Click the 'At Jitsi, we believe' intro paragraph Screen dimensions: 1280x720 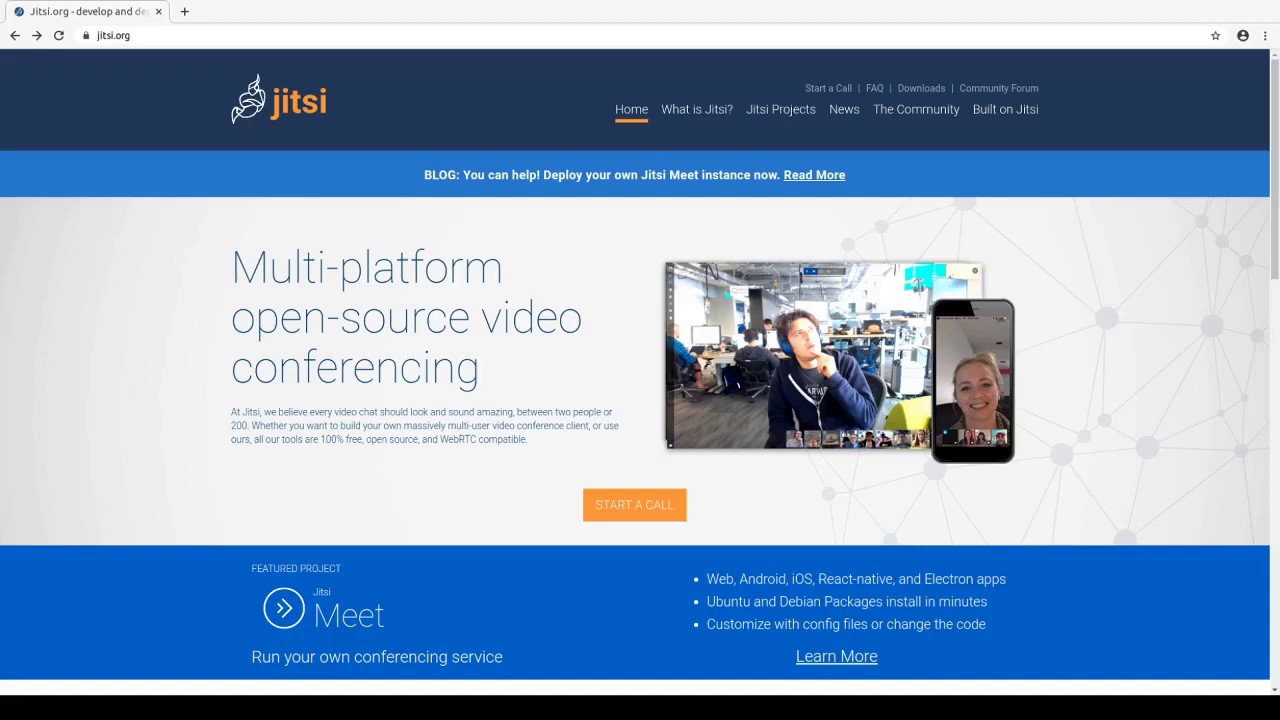point(425,425)
